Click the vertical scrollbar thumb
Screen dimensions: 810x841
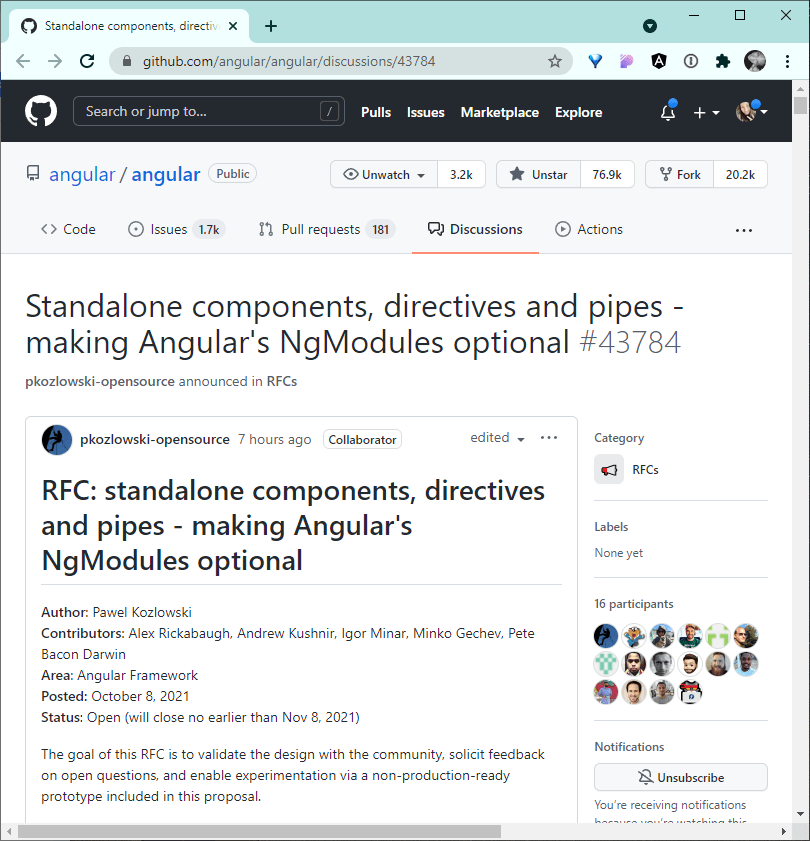[800, 105]
